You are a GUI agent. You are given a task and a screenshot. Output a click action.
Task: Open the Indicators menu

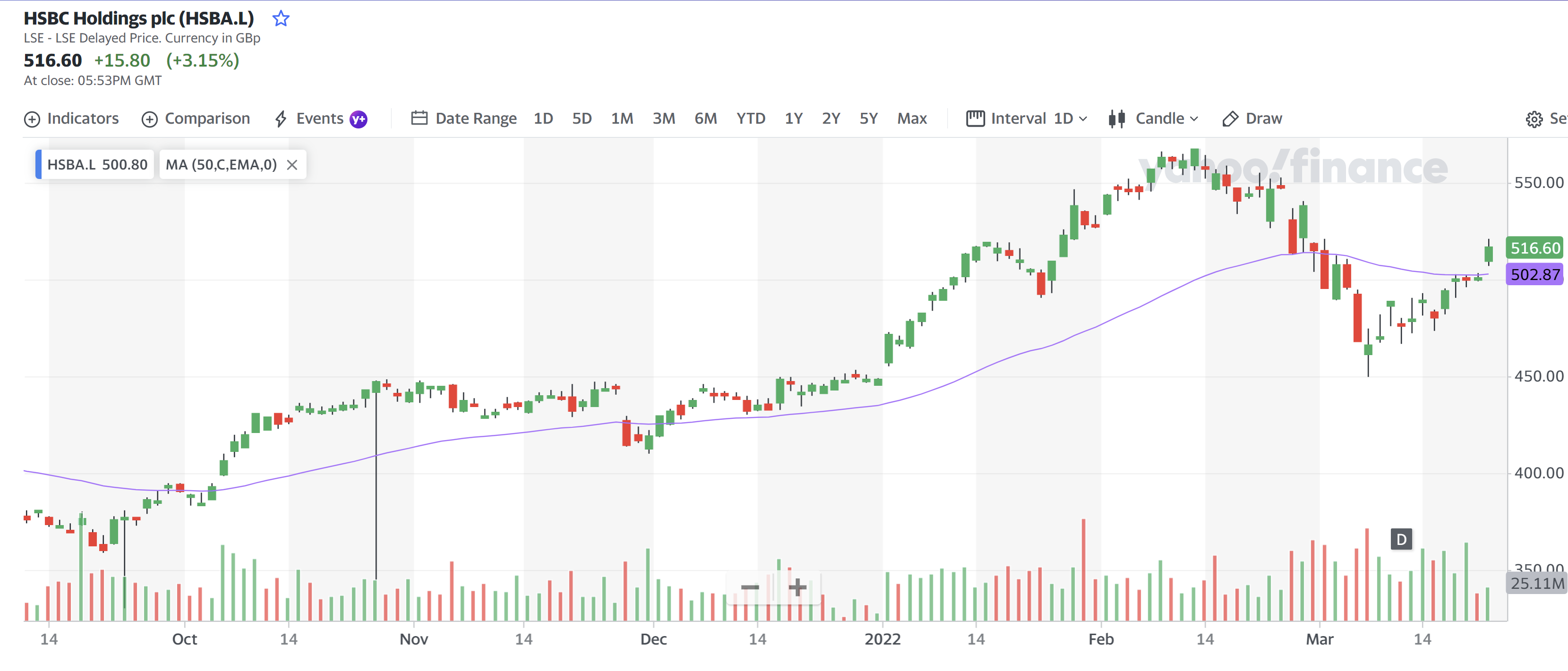tap(71, 119)
